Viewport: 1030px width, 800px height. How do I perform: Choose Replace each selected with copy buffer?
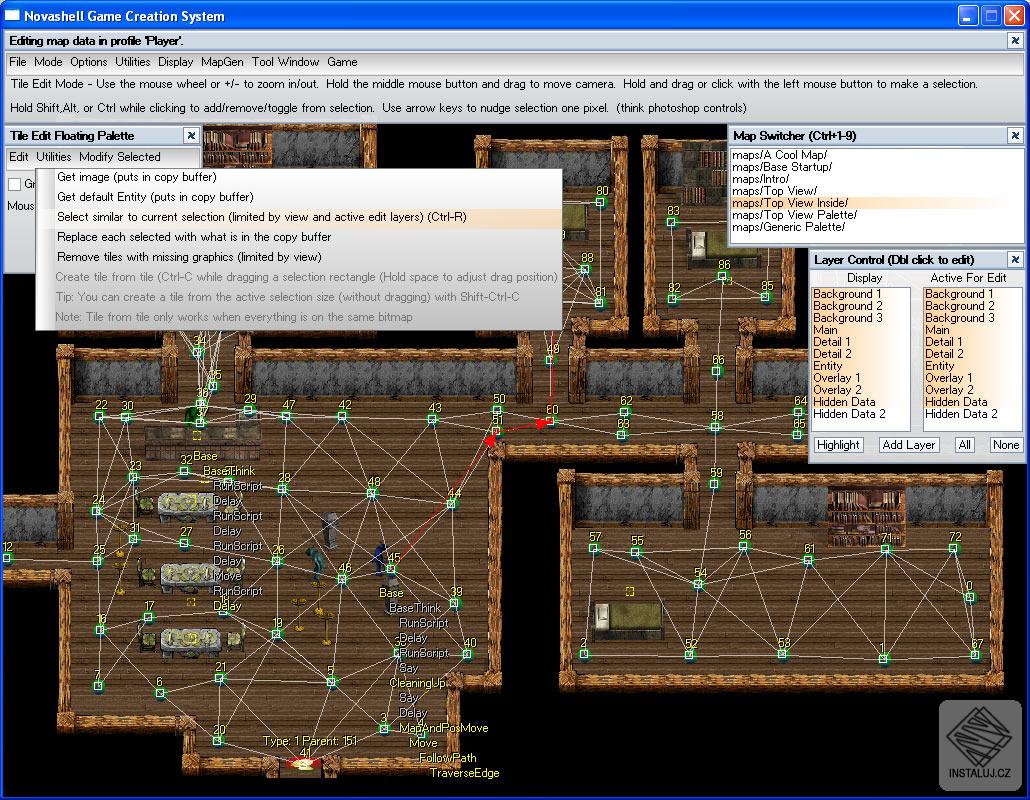click(x=300, y=236)
